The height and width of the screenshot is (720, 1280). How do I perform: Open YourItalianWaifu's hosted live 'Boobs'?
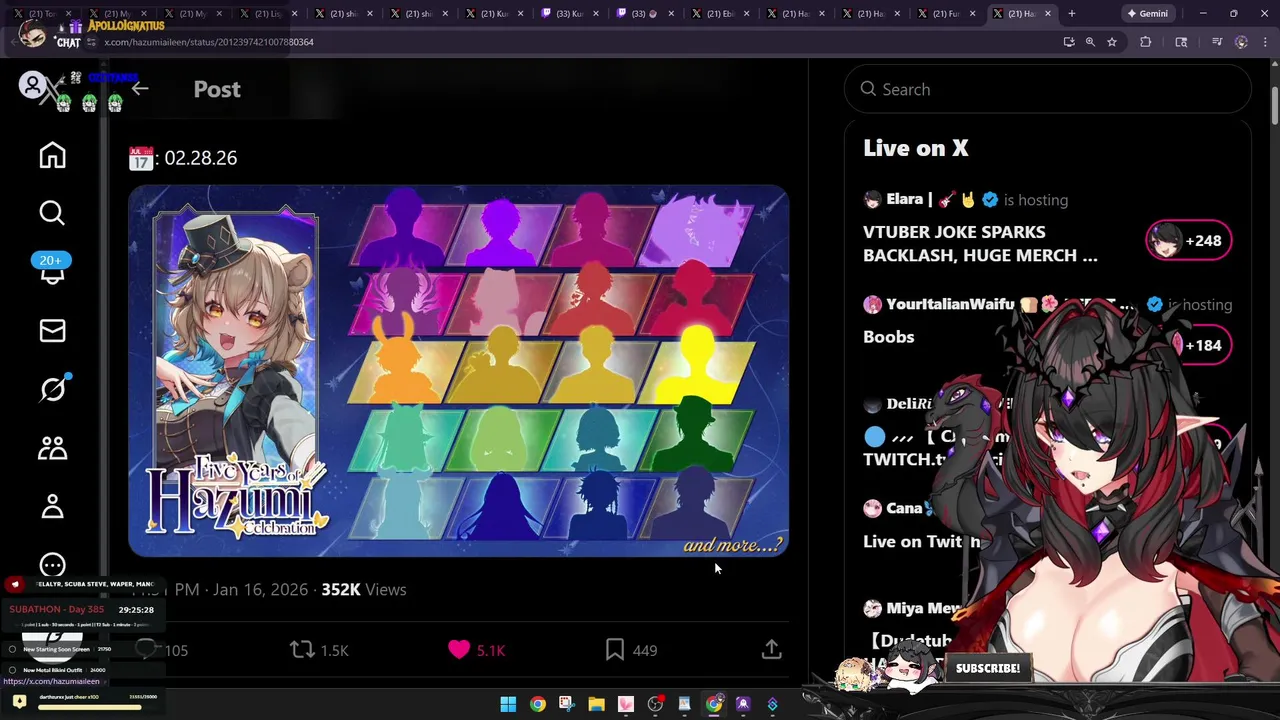point(889,337)
